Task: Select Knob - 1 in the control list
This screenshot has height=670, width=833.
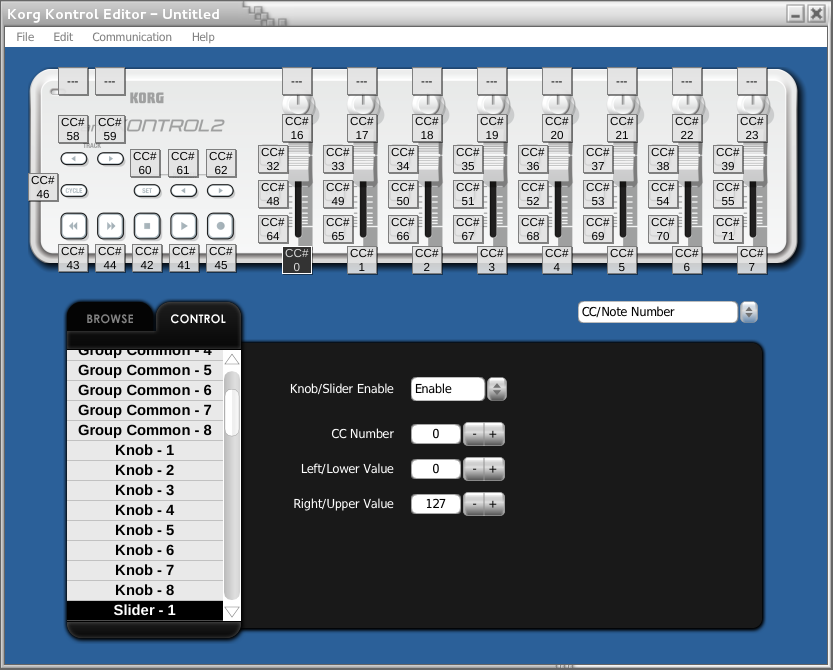Action: (145, 451)
